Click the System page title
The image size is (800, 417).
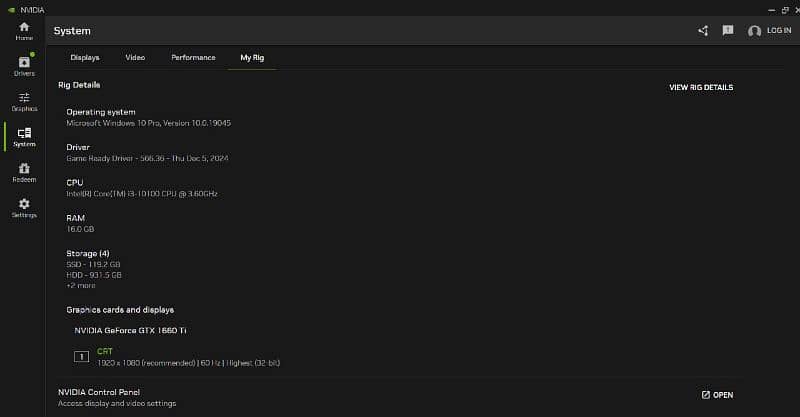pyautogui.click(x=72, y=31)
